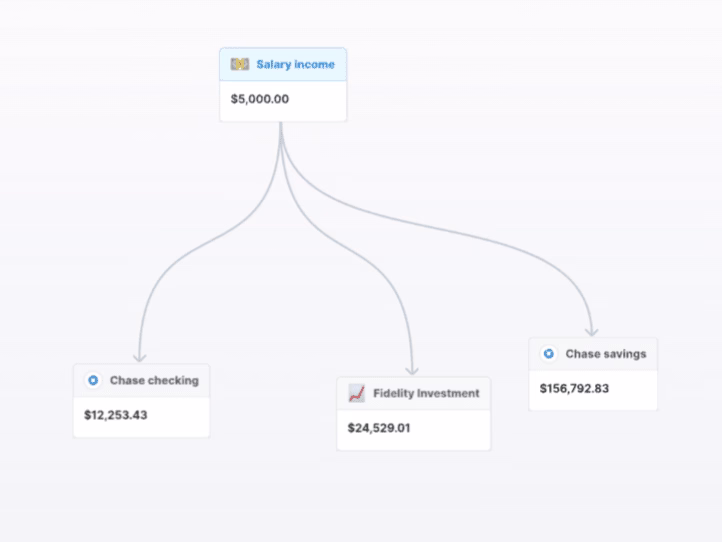
Task: Click the connection point below Salary income
Action: pyautogui.click(x=282, y=123)
